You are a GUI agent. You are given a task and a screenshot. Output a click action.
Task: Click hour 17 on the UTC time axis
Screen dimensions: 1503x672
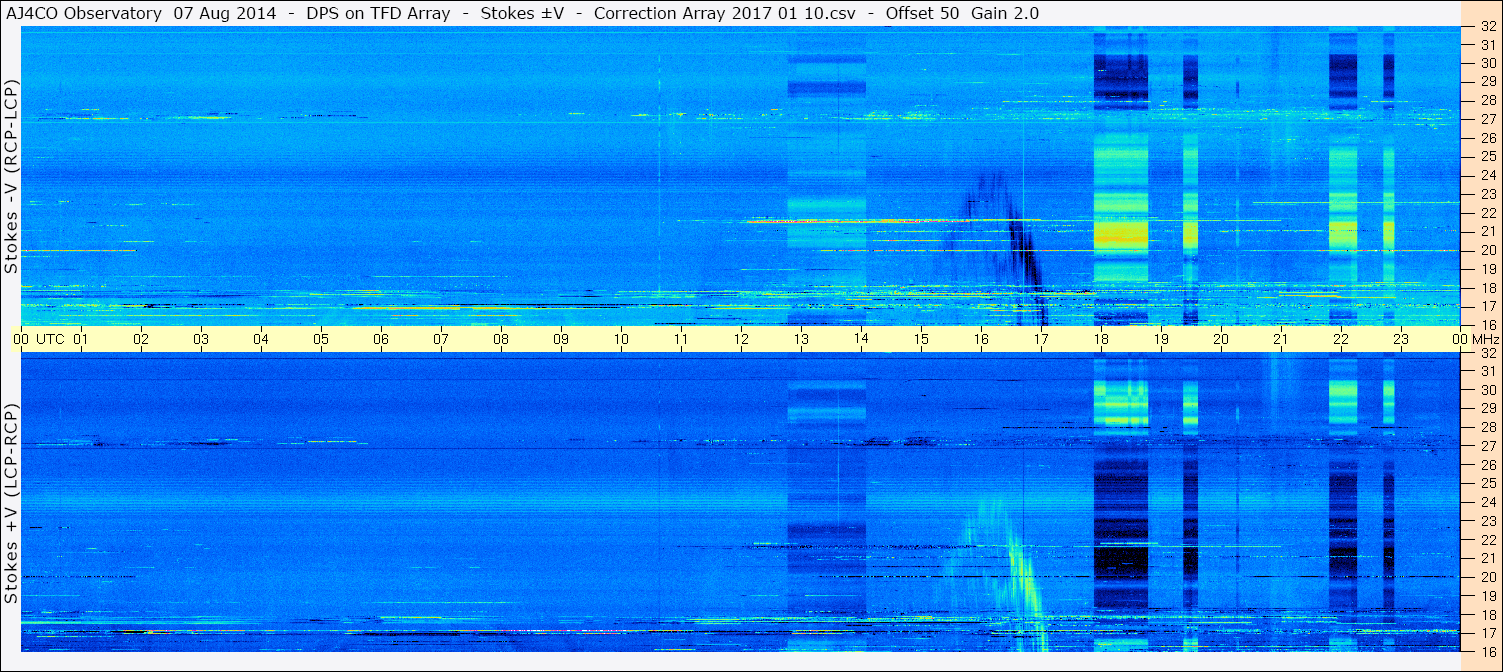click(1041, 339)
